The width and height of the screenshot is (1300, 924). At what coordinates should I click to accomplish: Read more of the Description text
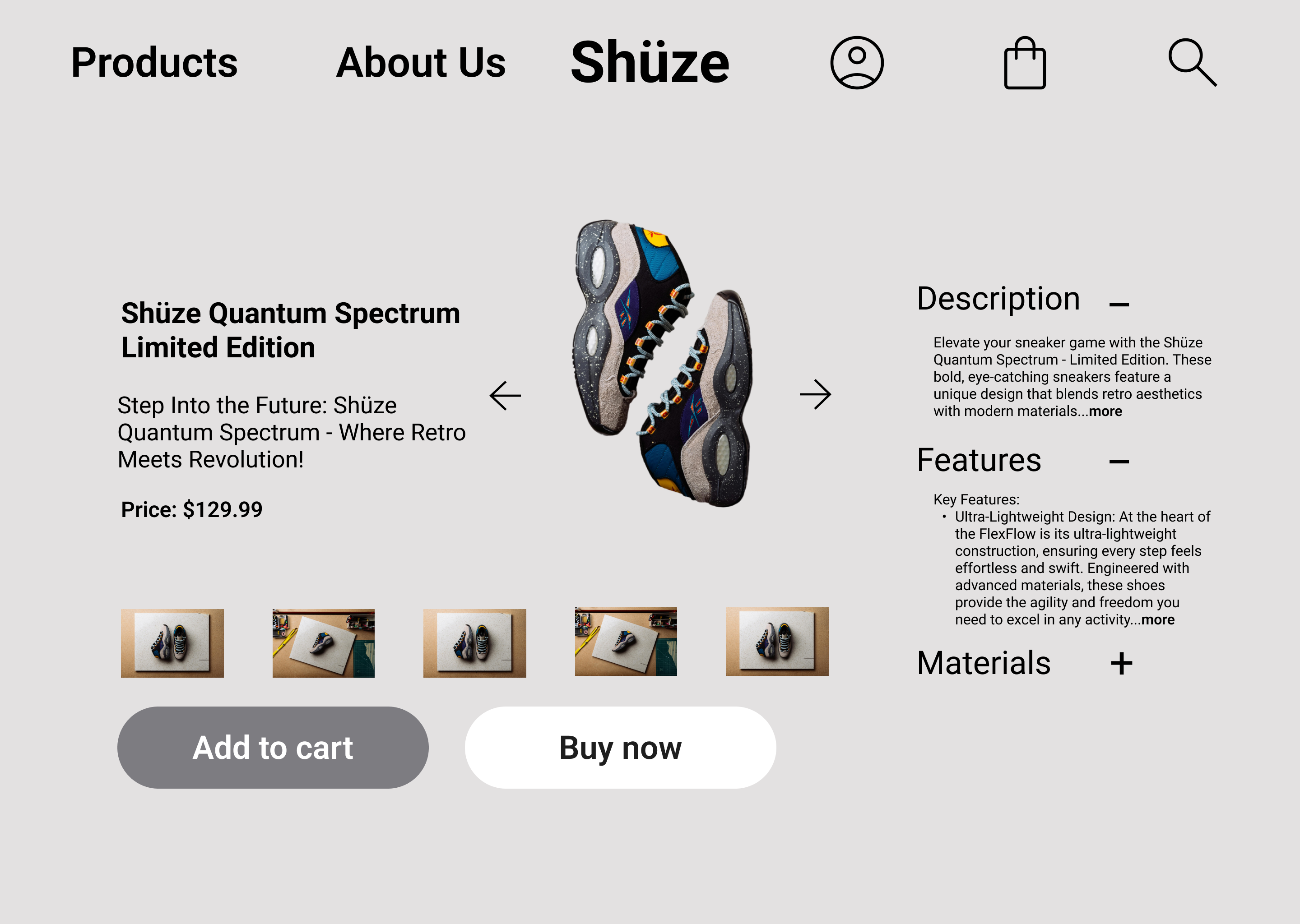click(1105, 411)
